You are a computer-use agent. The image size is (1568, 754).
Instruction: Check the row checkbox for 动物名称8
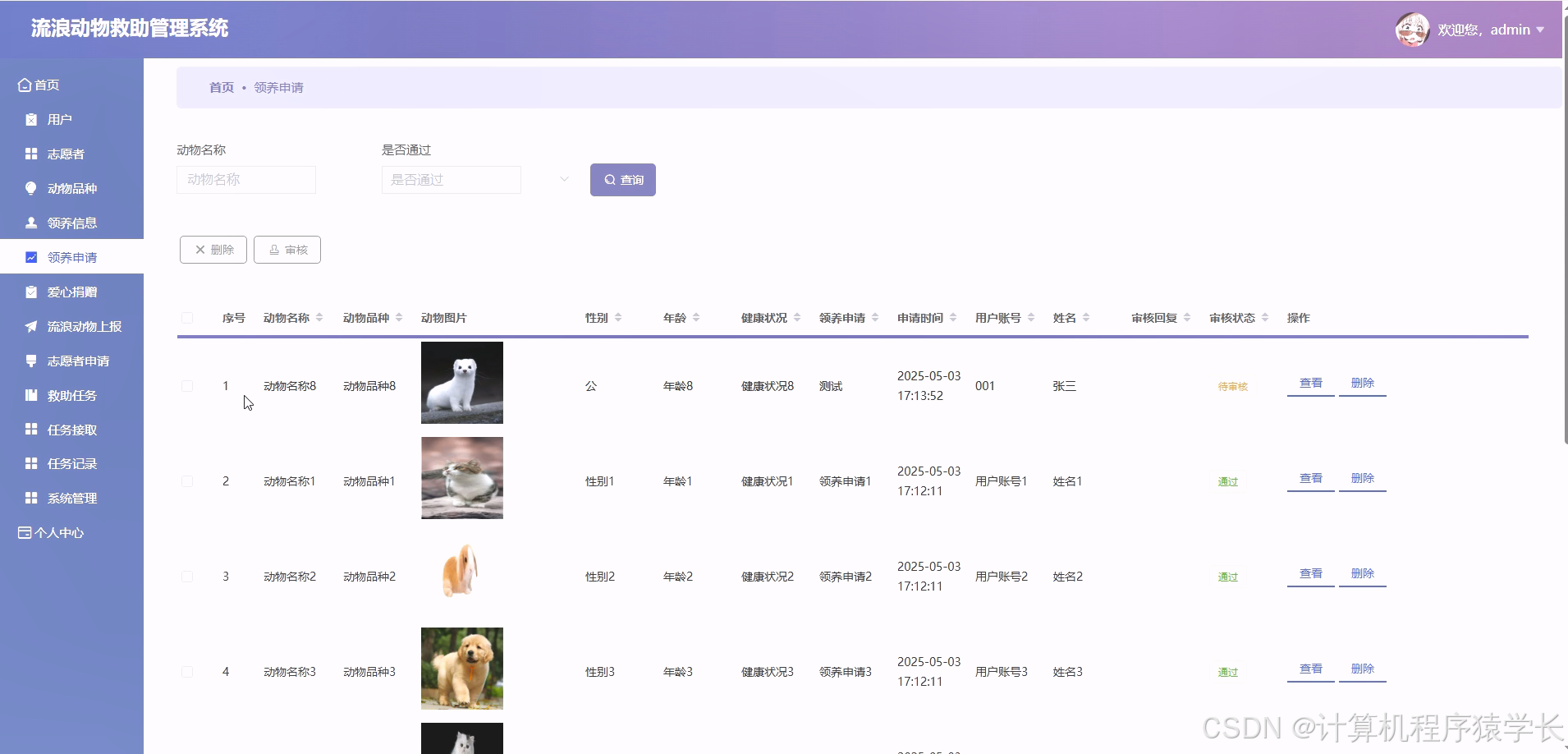tap(187, 385)
